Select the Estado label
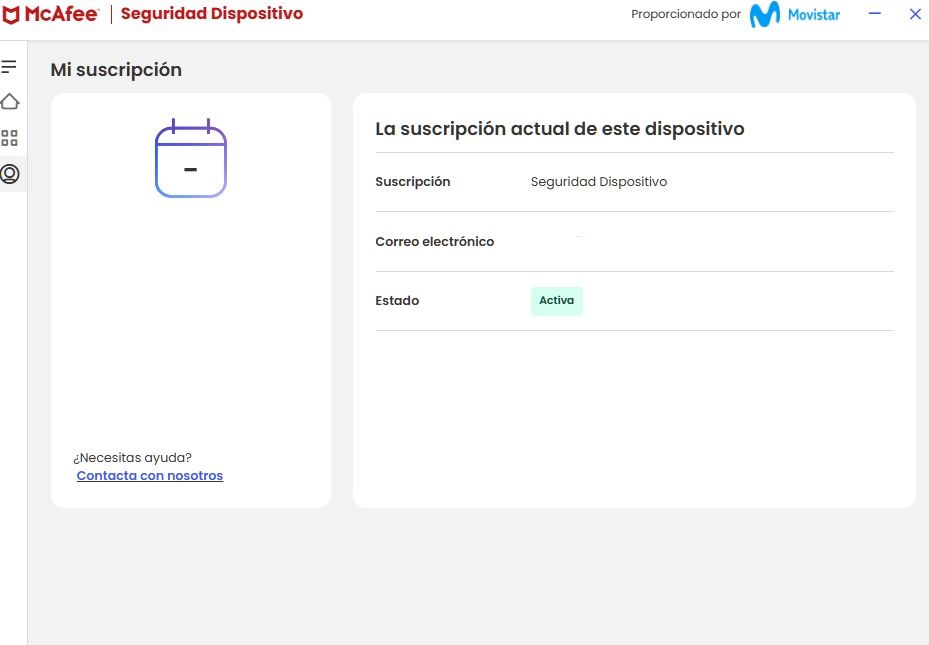 tap(397, 300)
